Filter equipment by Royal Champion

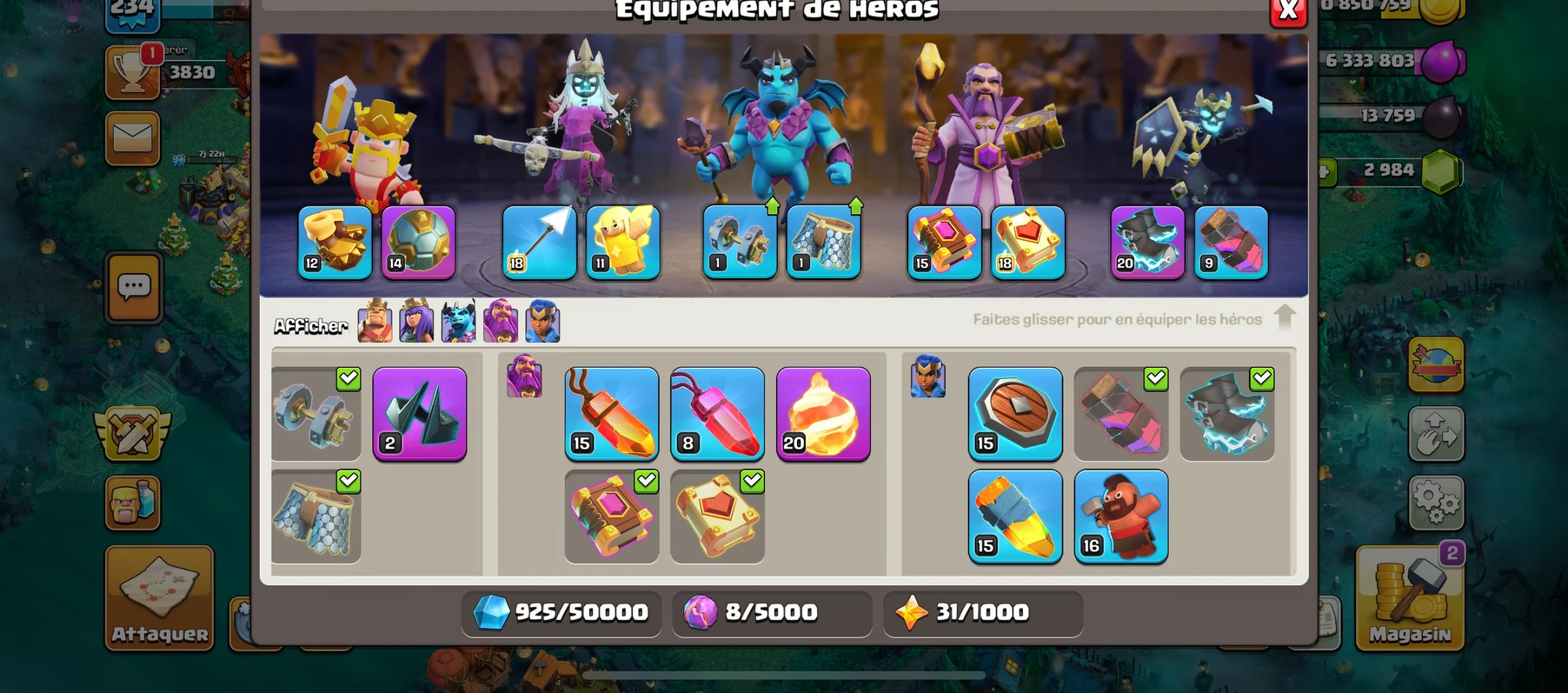click(x=542, y=321)
